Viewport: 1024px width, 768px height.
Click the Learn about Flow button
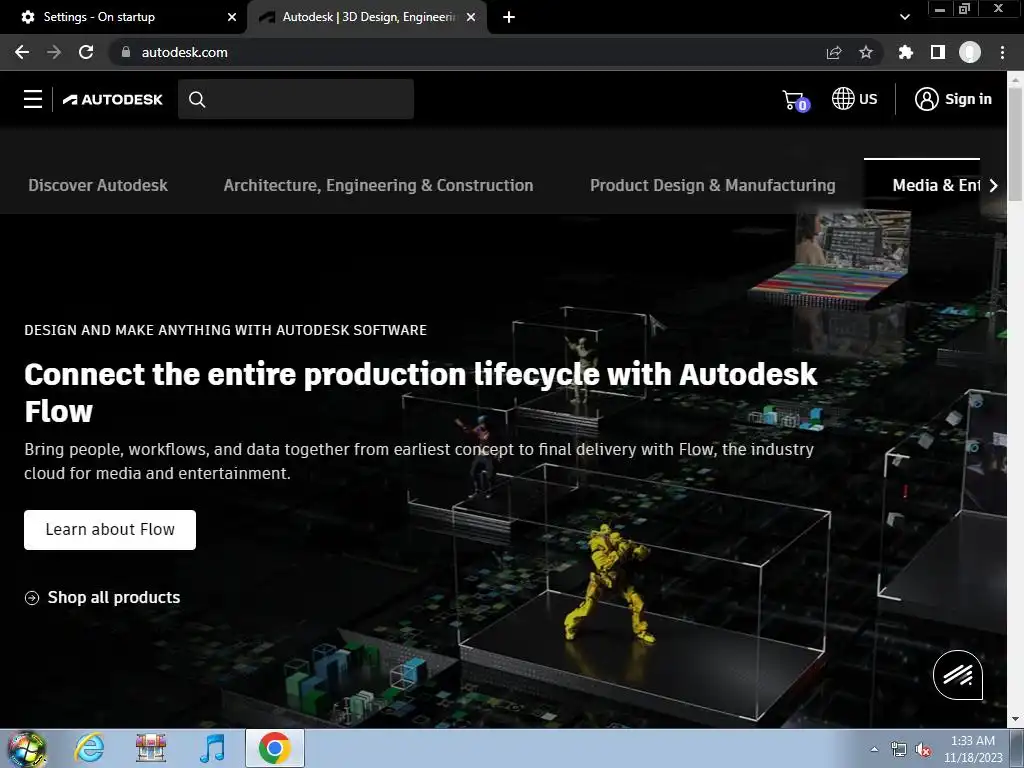point(110,530)
